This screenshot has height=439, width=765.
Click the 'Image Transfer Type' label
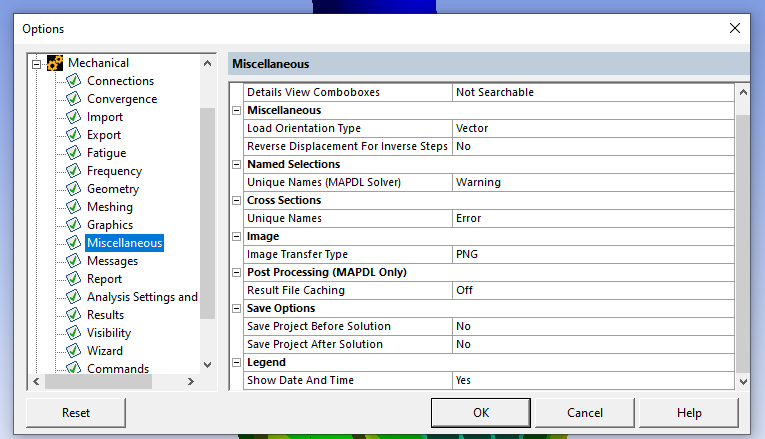pyautogui.click(x=297, y=255)
